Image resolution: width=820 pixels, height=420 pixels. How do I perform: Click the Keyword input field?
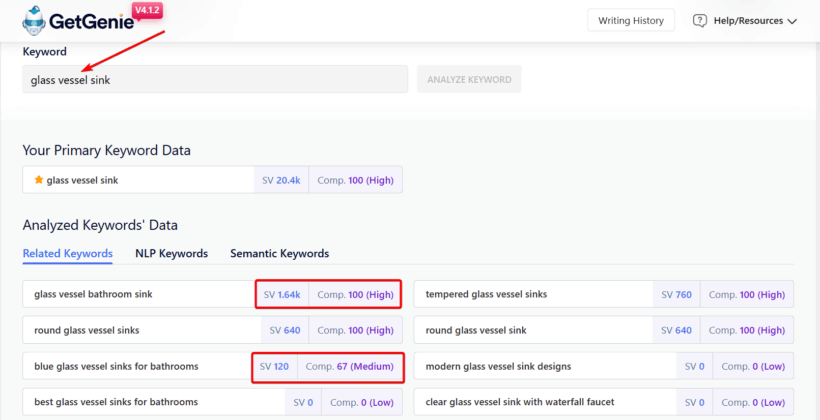(215, 80)
